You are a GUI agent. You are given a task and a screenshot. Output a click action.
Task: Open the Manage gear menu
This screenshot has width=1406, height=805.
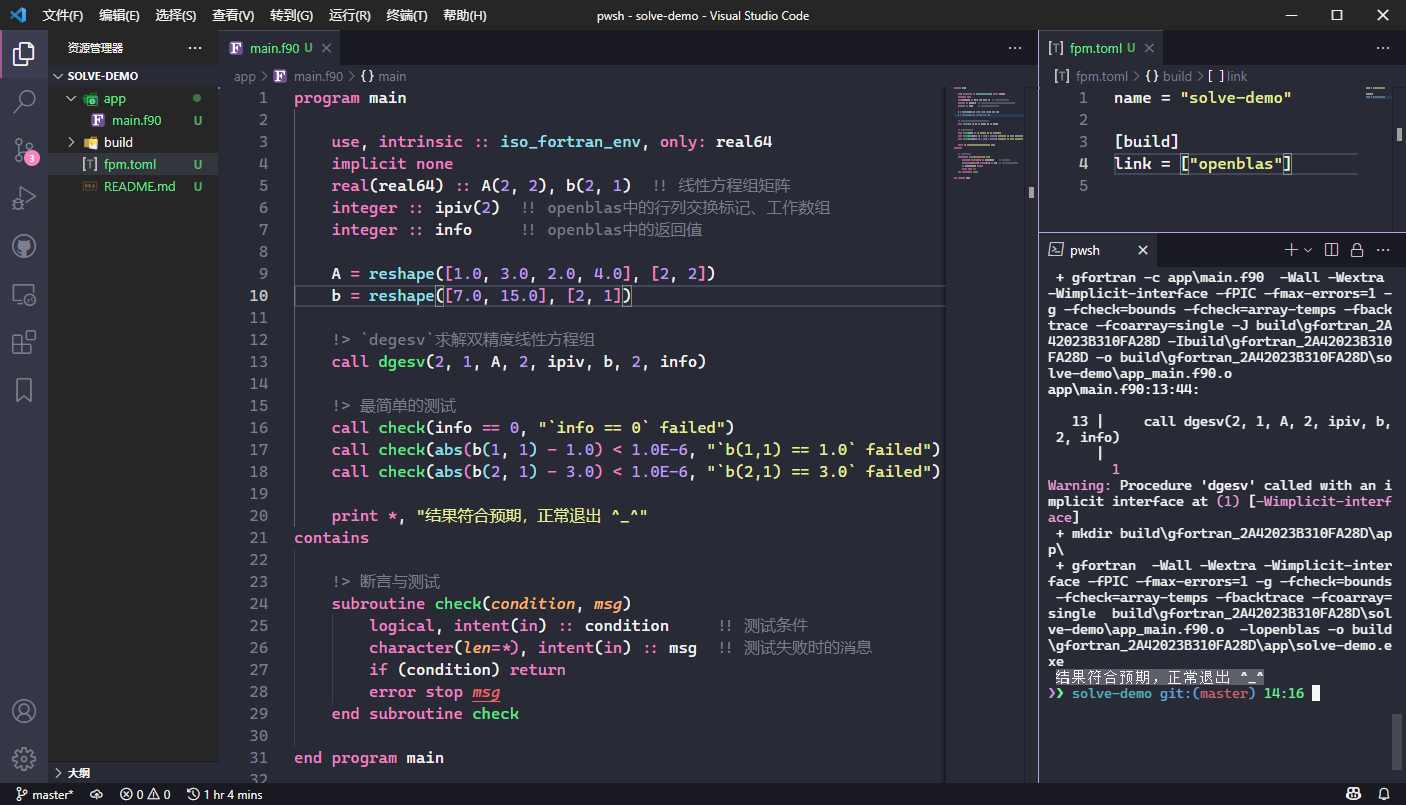click(x=24, y=758)
